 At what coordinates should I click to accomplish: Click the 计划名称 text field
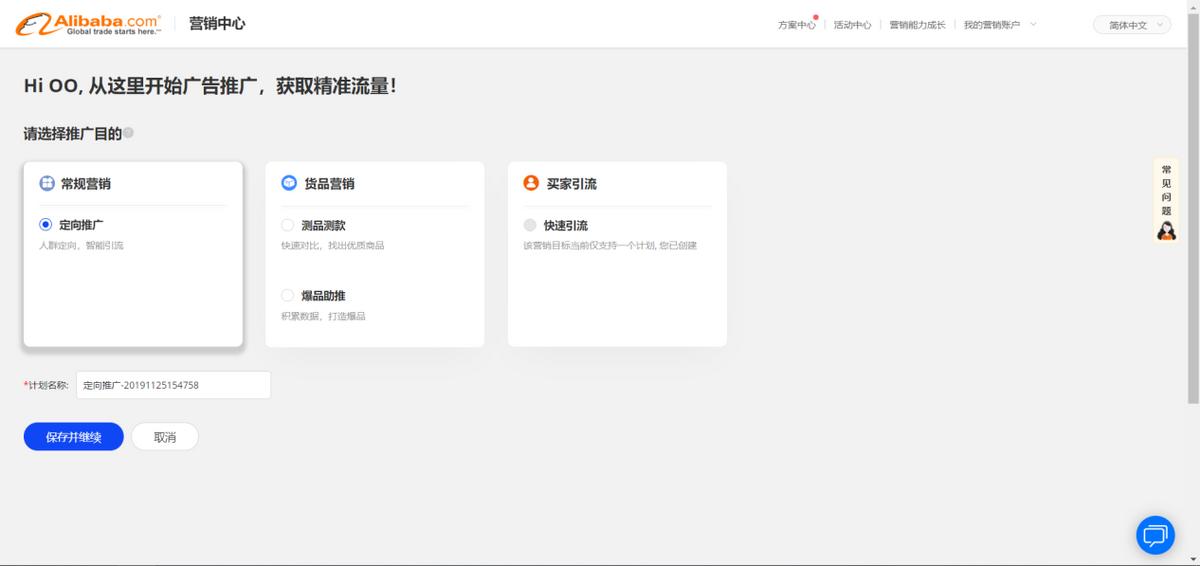point(173,385)
